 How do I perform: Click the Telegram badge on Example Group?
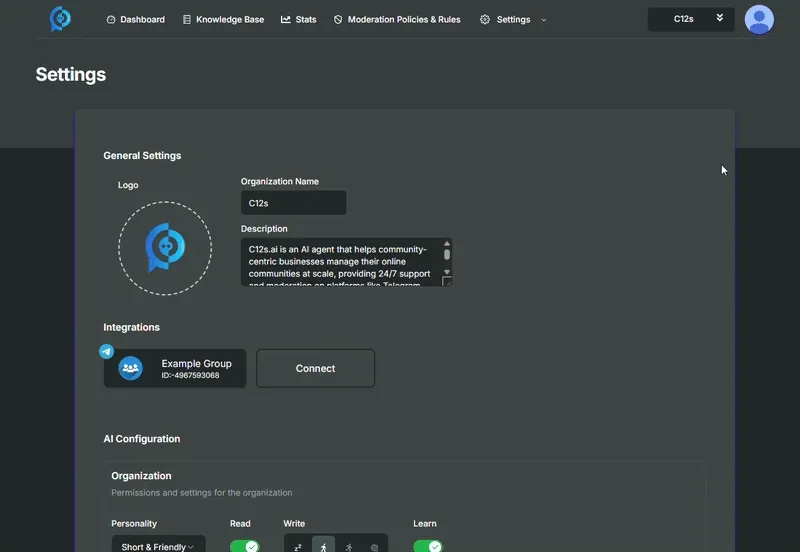(106, 351)
